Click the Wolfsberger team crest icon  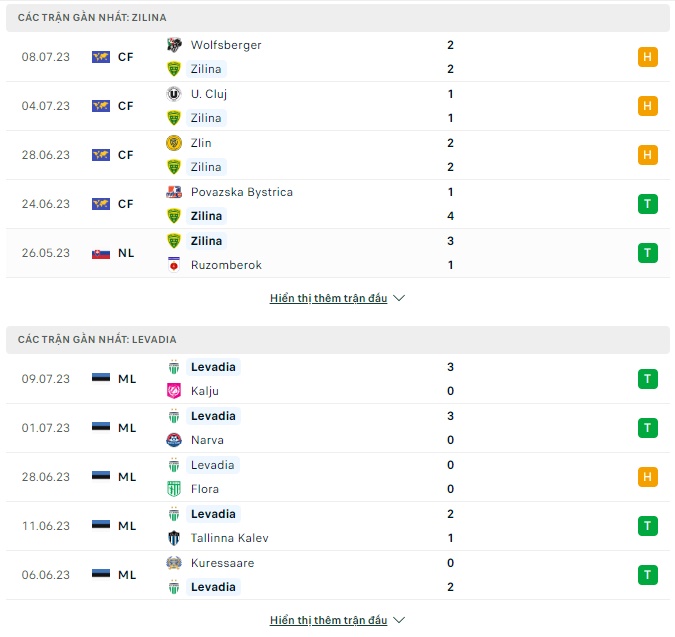pos(174,45)
